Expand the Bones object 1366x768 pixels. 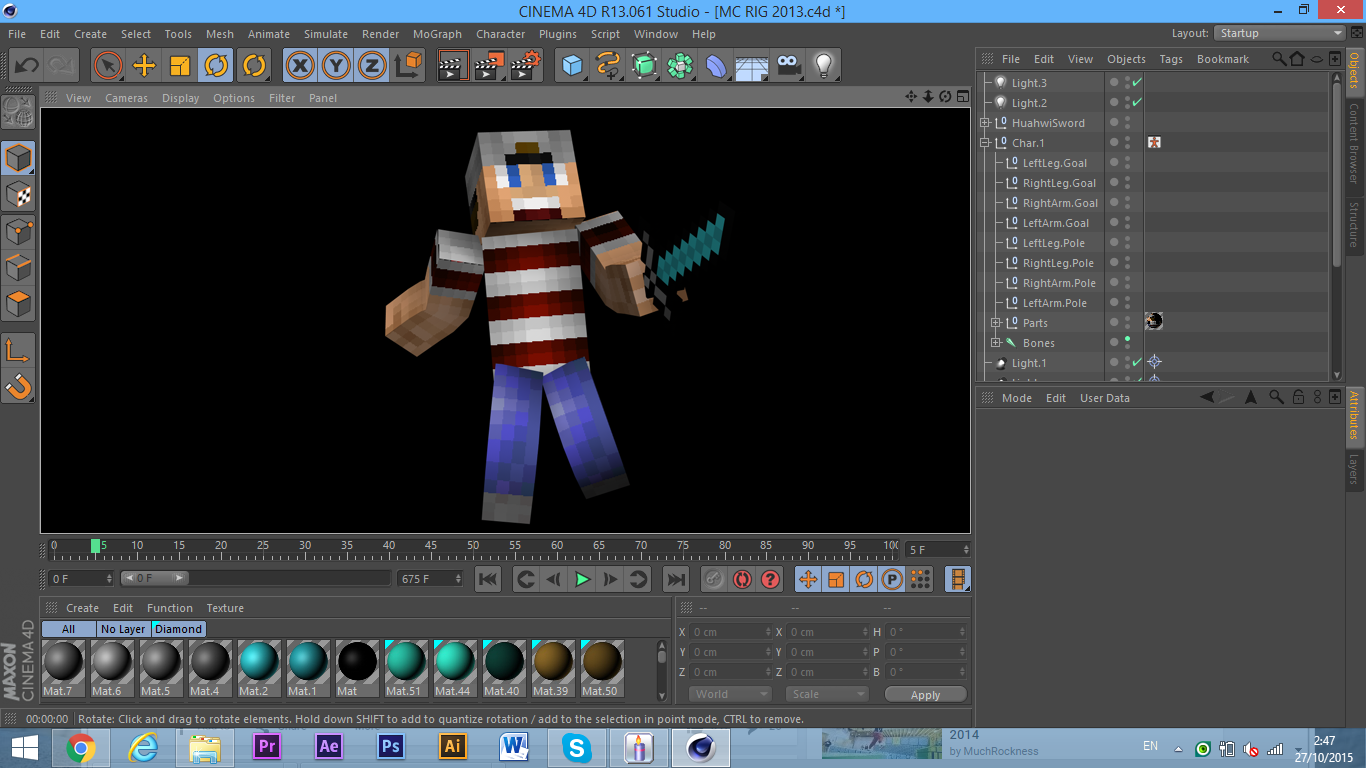(x=996, y=343)
